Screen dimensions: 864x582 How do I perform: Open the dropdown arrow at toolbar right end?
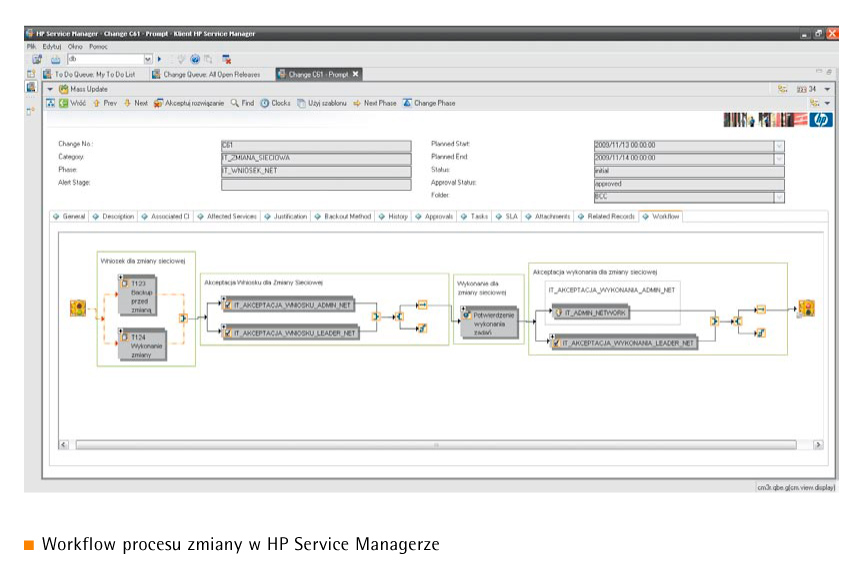point(828,103)
